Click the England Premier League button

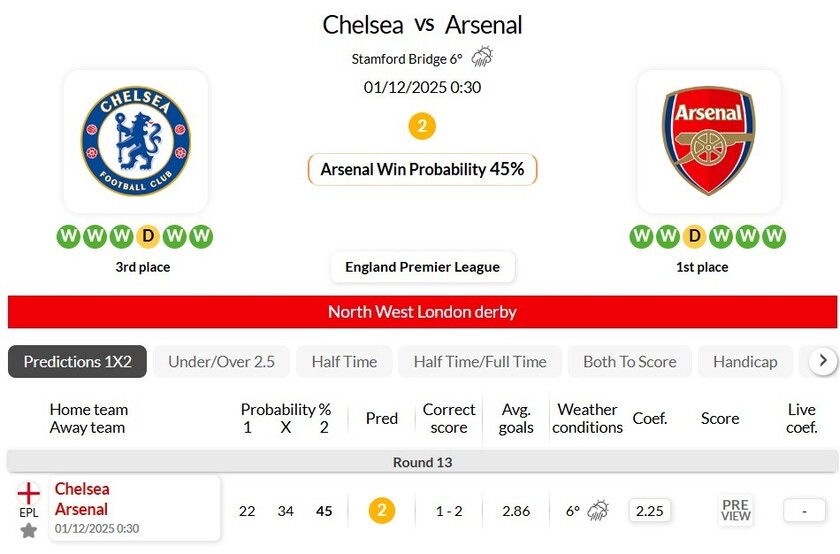click(422, 267)
